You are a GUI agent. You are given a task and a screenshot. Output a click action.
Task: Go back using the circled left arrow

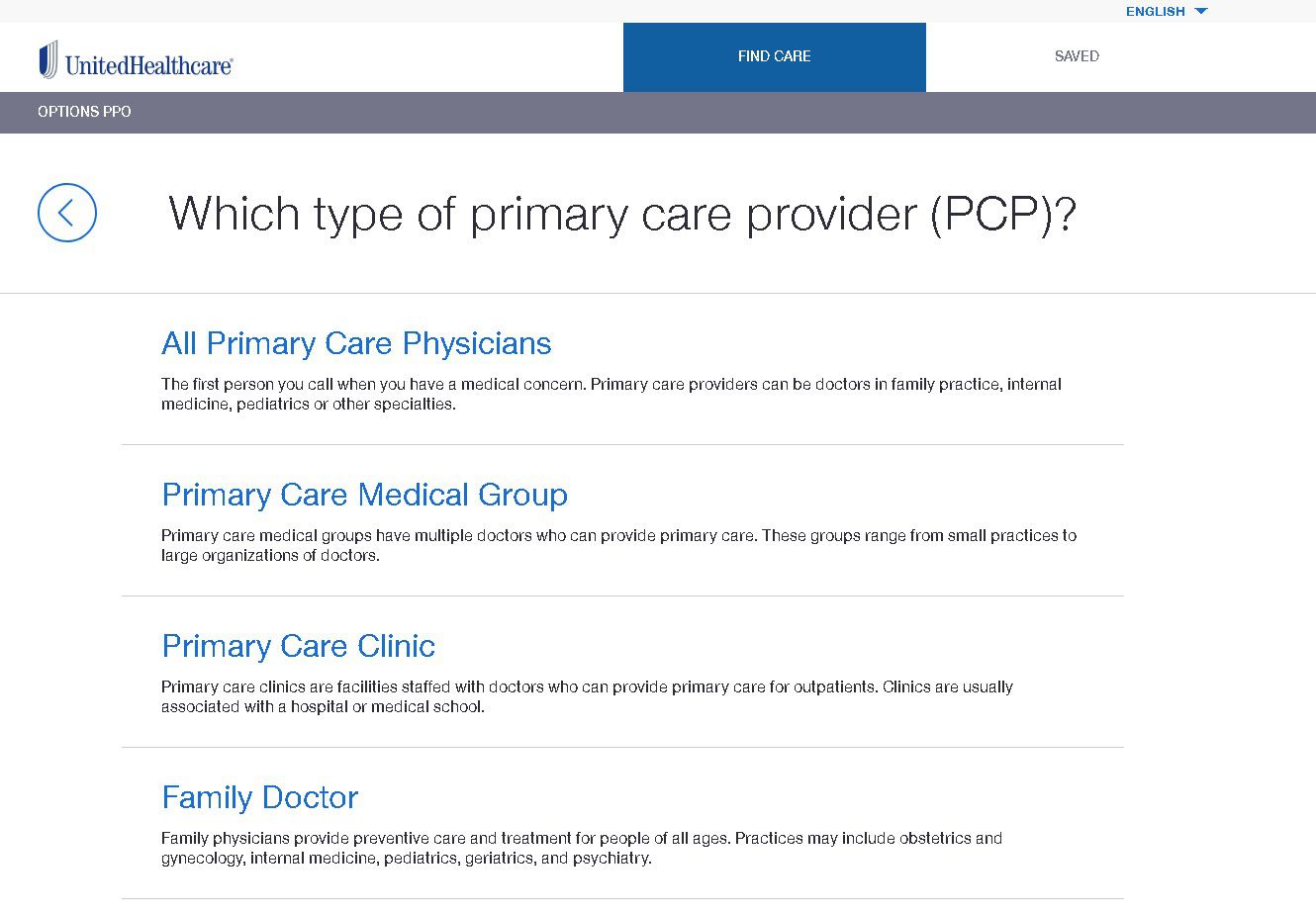coord(67,213)
